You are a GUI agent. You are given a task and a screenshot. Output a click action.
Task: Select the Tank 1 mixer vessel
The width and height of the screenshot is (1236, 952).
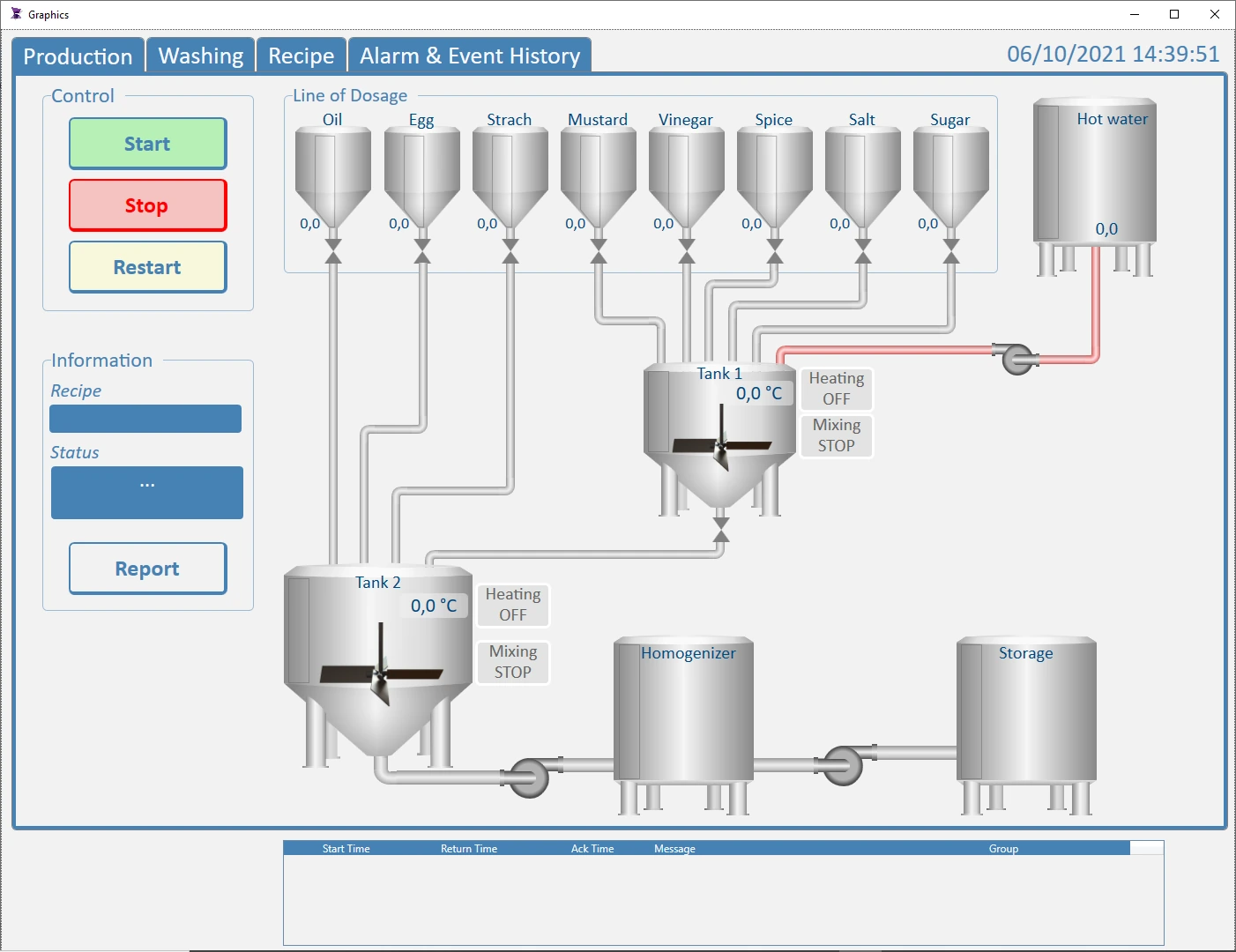tap(720, 439)
